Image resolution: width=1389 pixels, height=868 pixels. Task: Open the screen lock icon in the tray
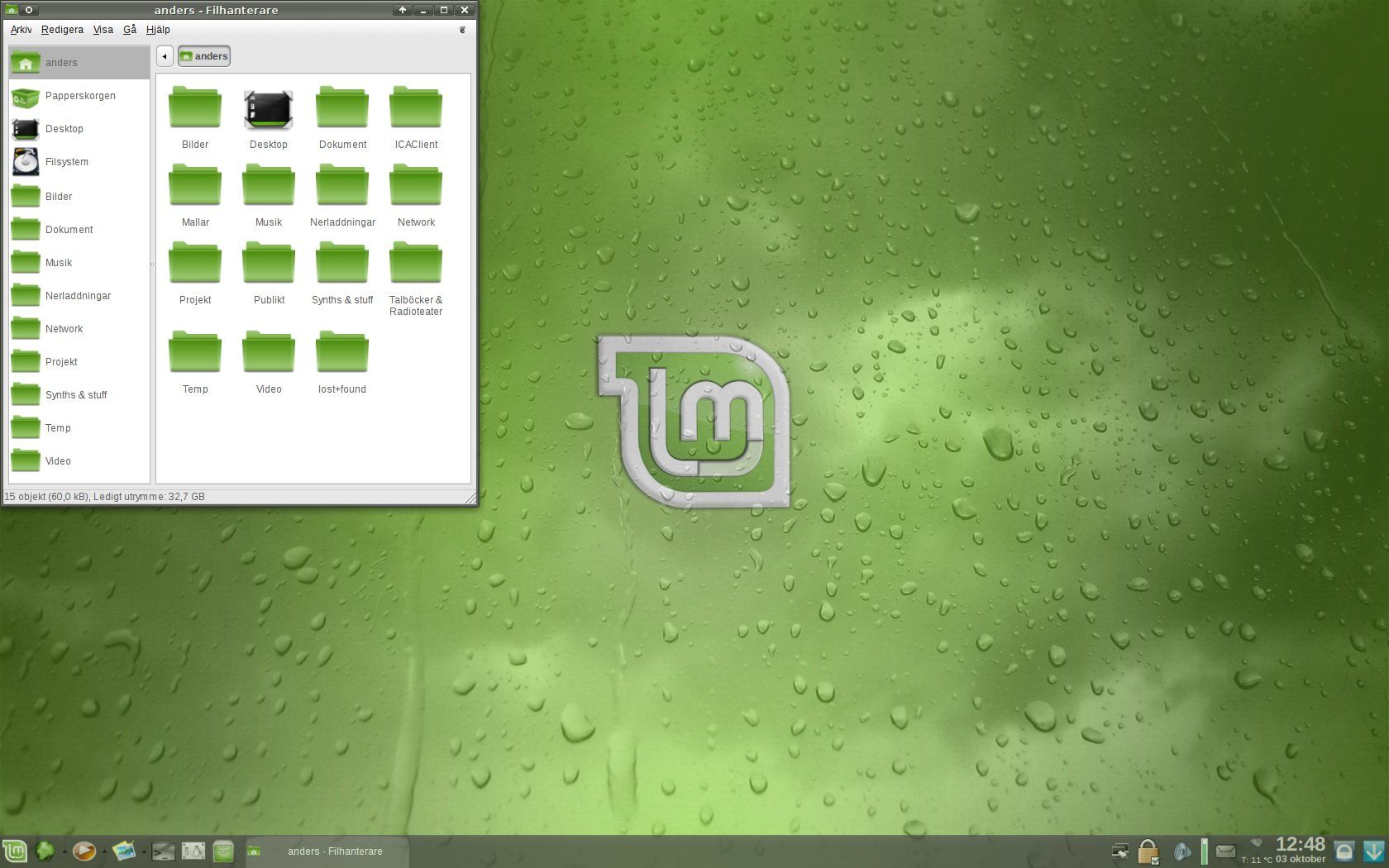[1344, 850]
